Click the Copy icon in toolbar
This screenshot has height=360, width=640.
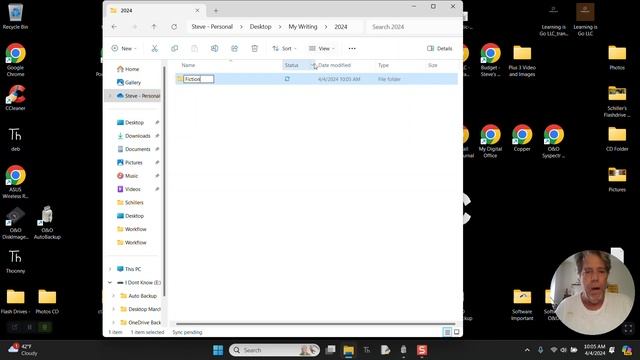click(174, 49)
